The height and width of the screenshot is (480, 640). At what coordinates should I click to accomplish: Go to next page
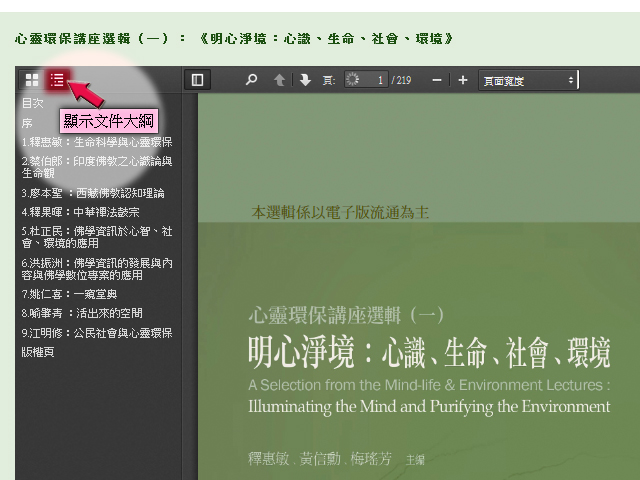[305, 80]
